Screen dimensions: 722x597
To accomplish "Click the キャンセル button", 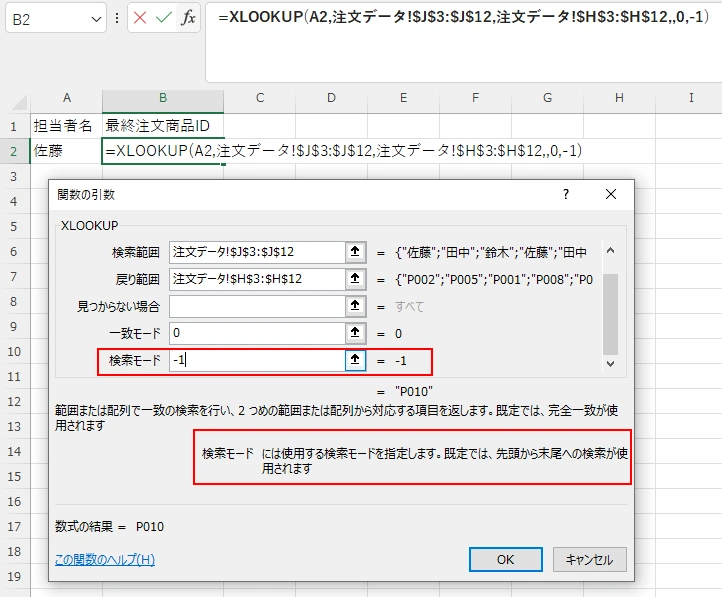I will [x=589, y=559].
